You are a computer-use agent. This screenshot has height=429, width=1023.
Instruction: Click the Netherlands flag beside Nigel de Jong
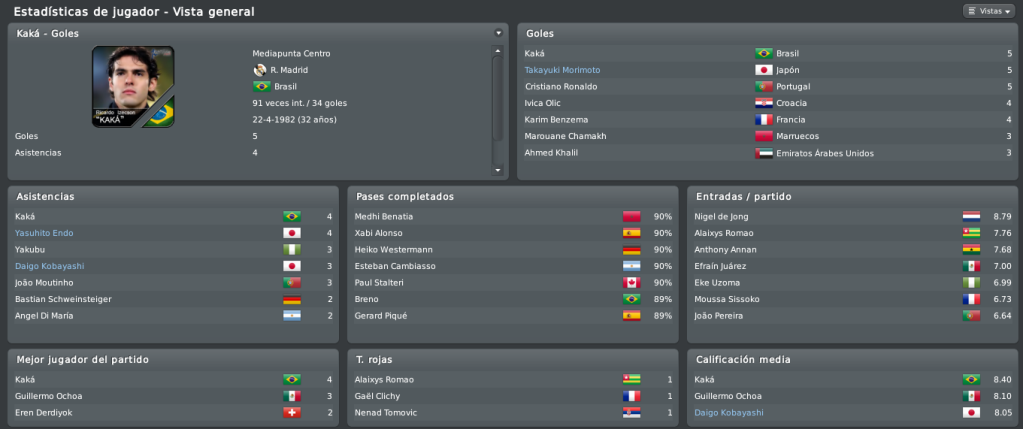click(x=971, y=216)
